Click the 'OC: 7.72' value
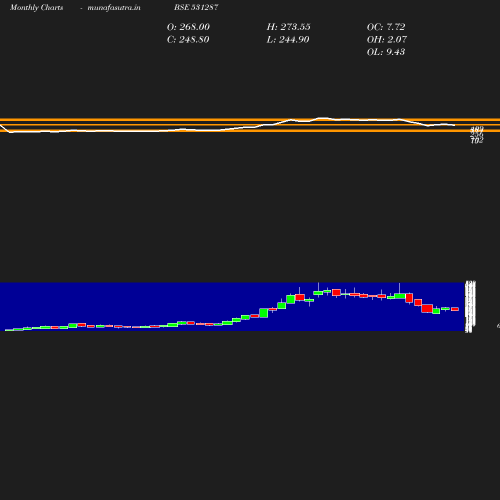Image resolution: width=500 pixels, height=500 pixels. pyautogui.click(x=386, y=27)
